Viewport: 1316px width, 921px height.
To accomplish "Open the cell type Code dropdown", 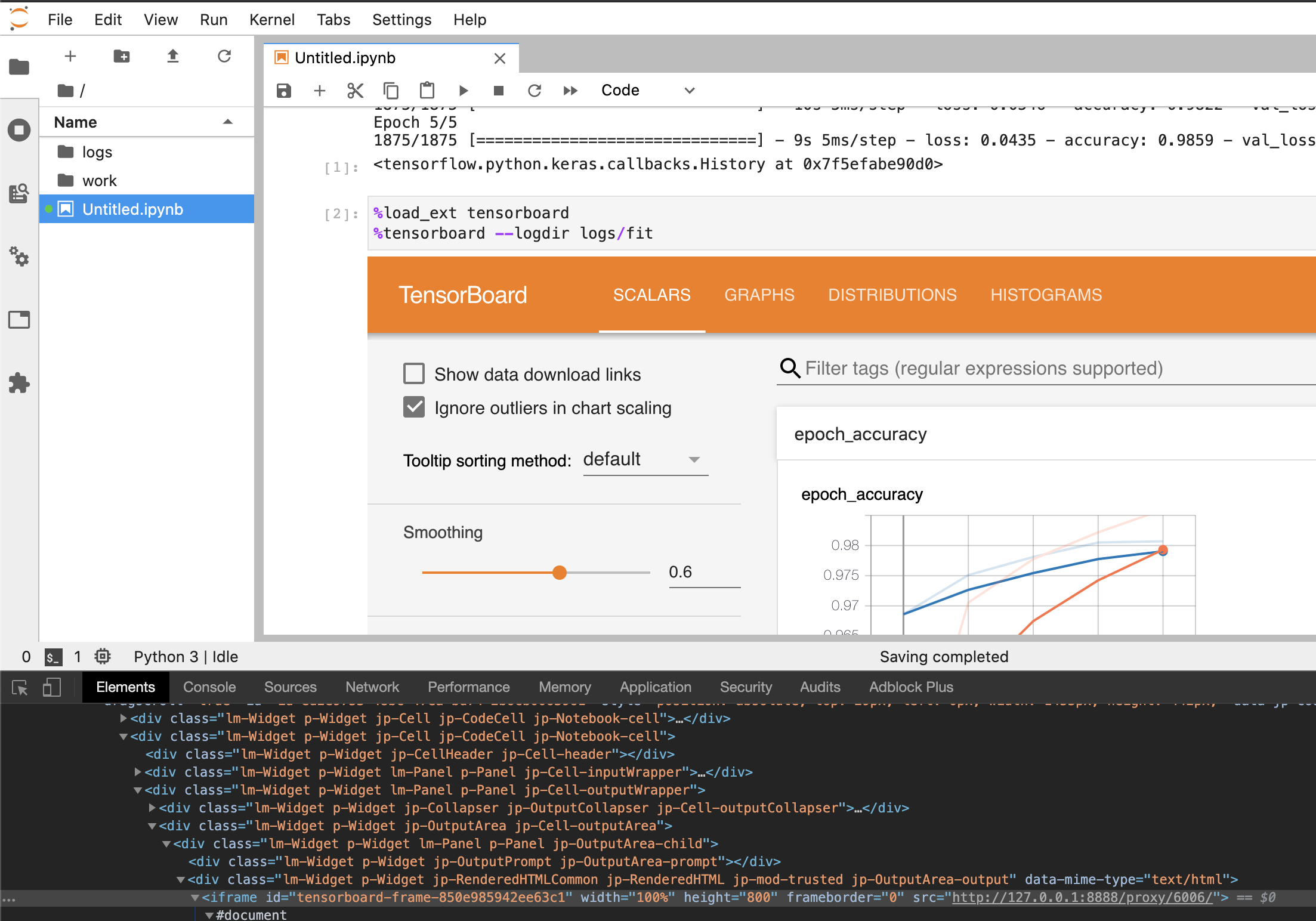I will 648,91.
